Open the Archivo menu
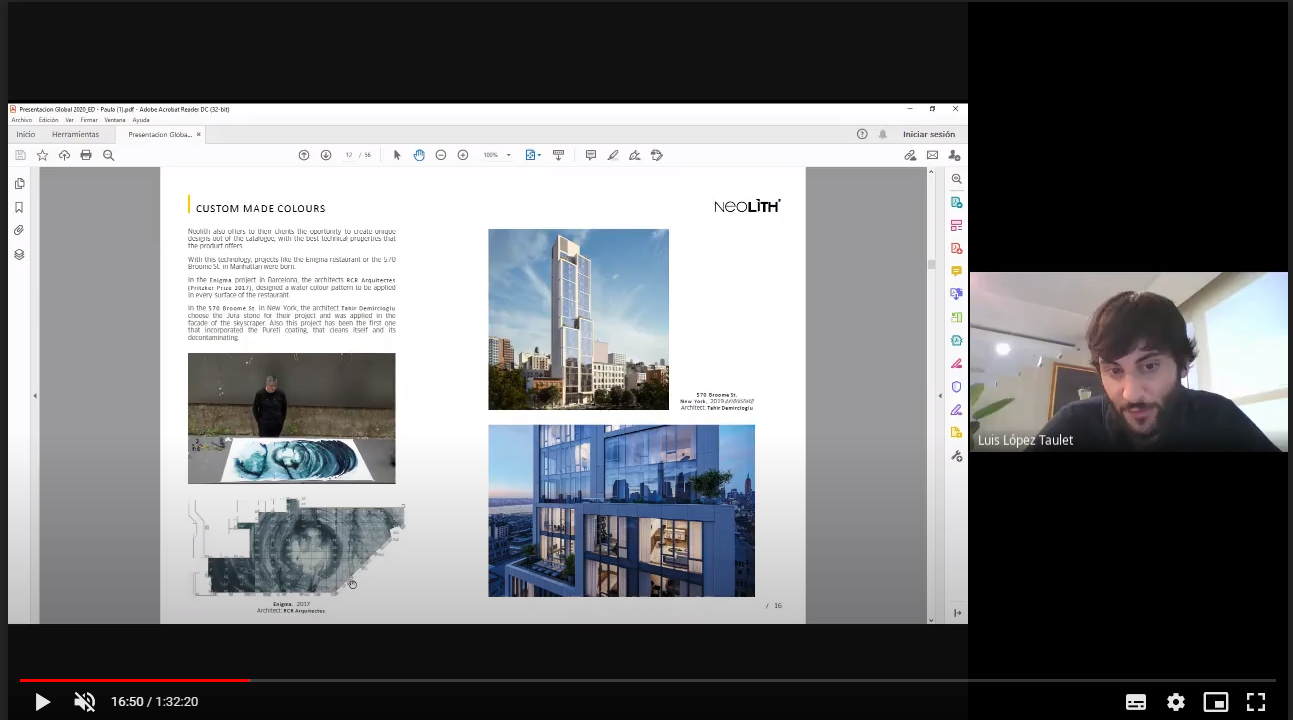 [22, 120]
